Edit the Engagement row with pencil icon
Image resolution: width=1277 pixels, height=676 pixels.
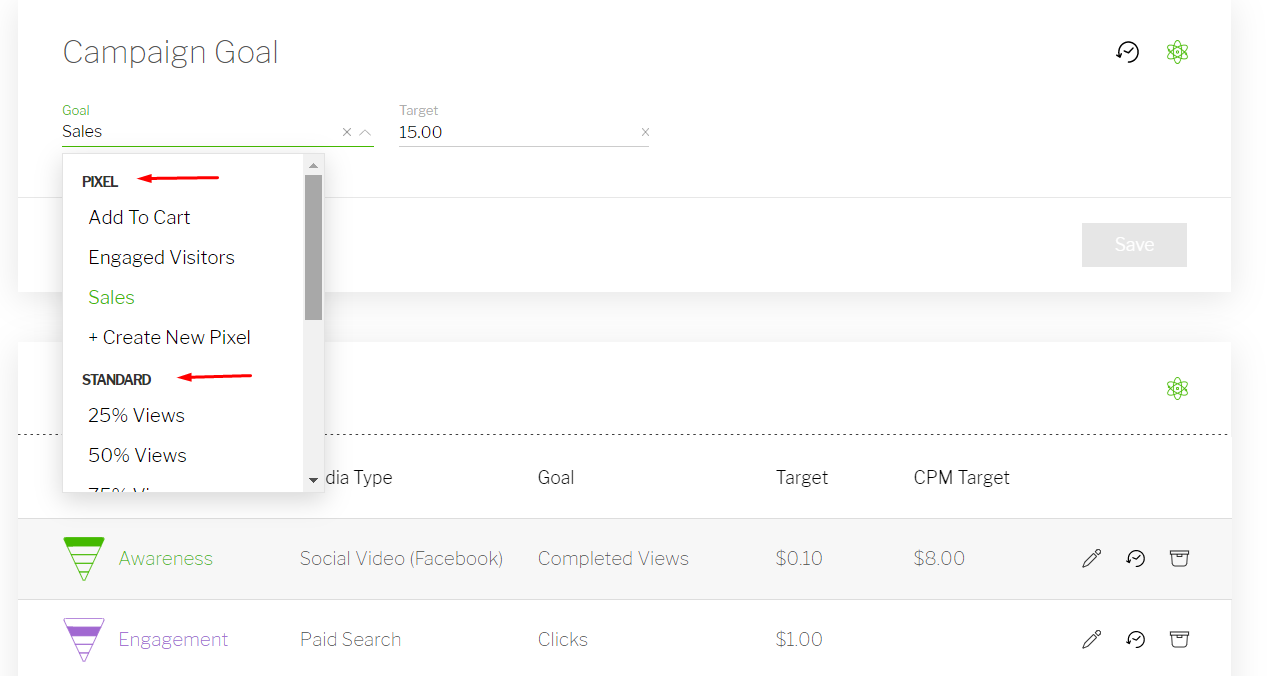[x=1091, y=639]
